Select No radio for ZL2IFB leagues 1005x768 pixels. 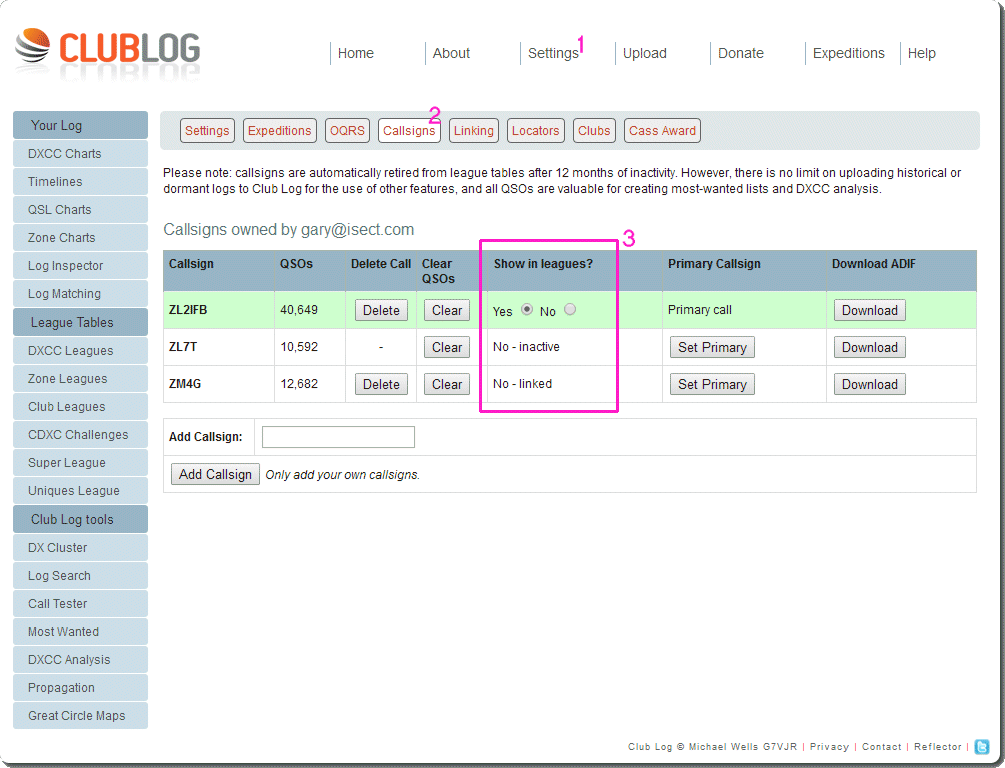click(x=570, y=310)
